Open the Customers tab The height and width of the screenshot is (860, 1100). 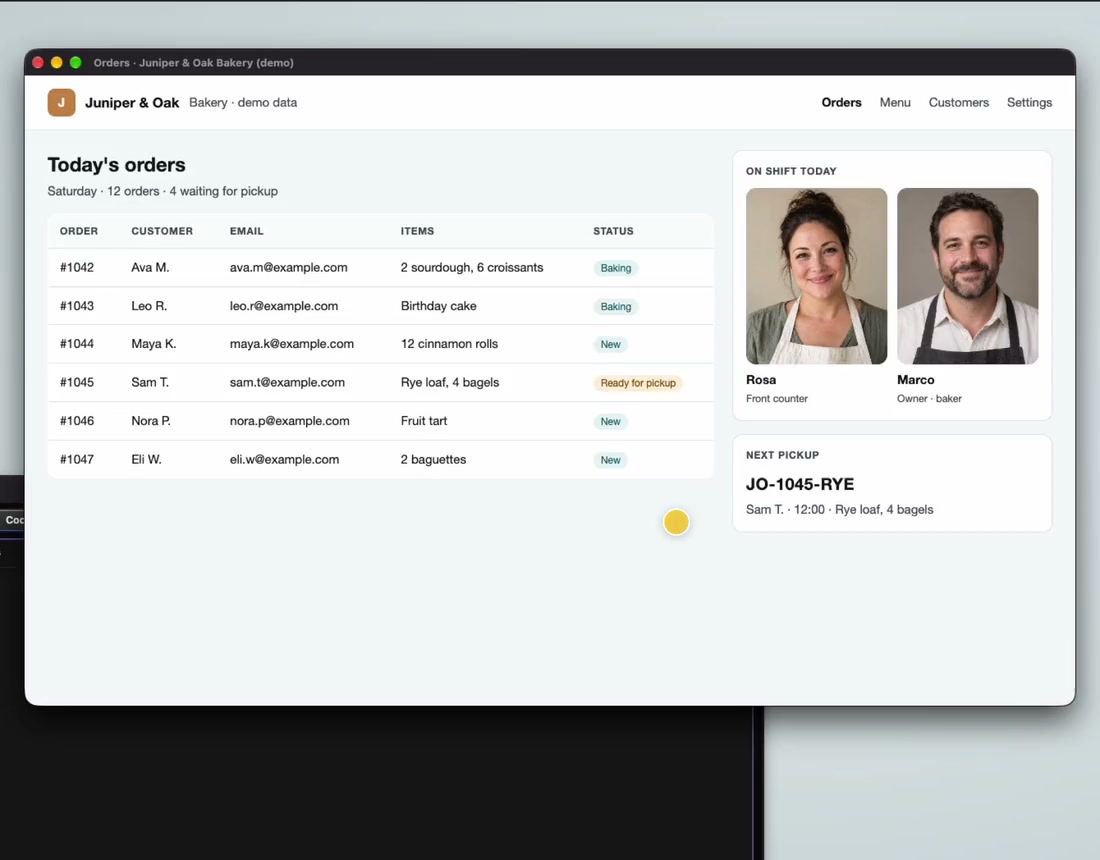(958, 102)
